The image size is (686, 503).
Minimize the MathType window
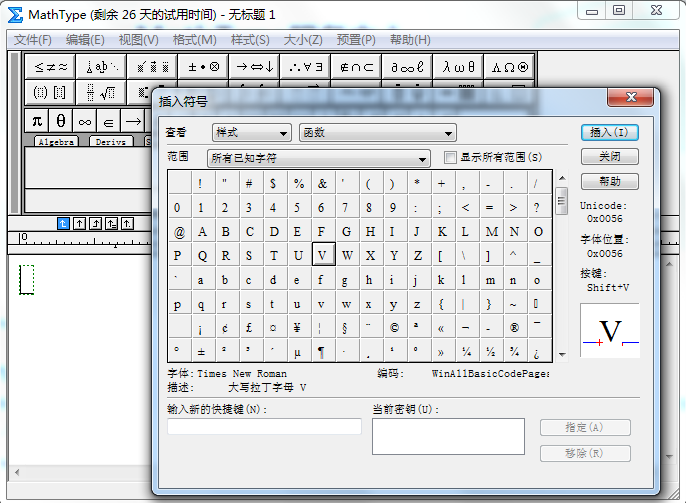[592, 11]
